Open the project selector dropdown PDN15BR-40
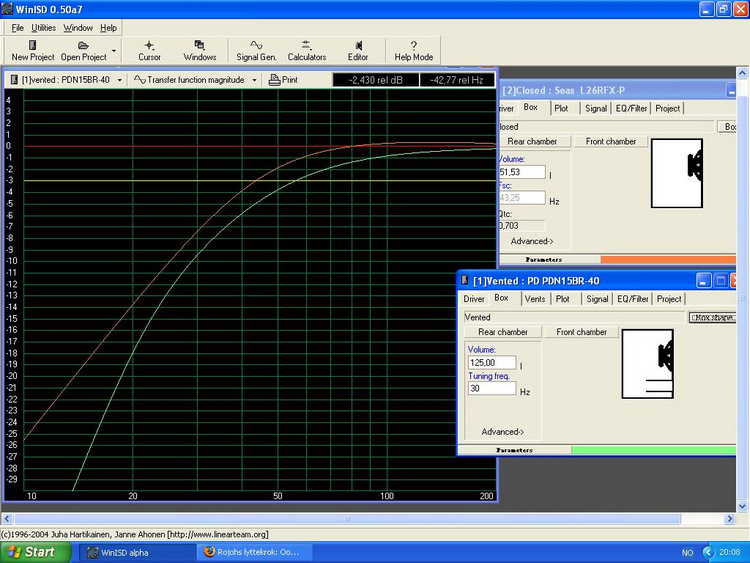The height and width of the screenshot is (563, 750). click(66, 79)
